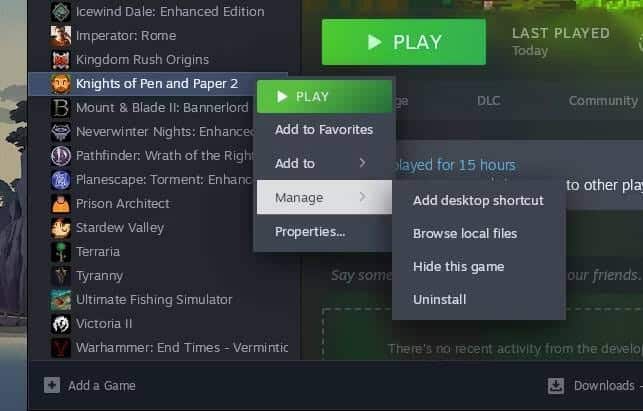The height and width of the screenshot is (411, 643).
Task: Click the Prison Architect game icon
Action: (61, 203)
